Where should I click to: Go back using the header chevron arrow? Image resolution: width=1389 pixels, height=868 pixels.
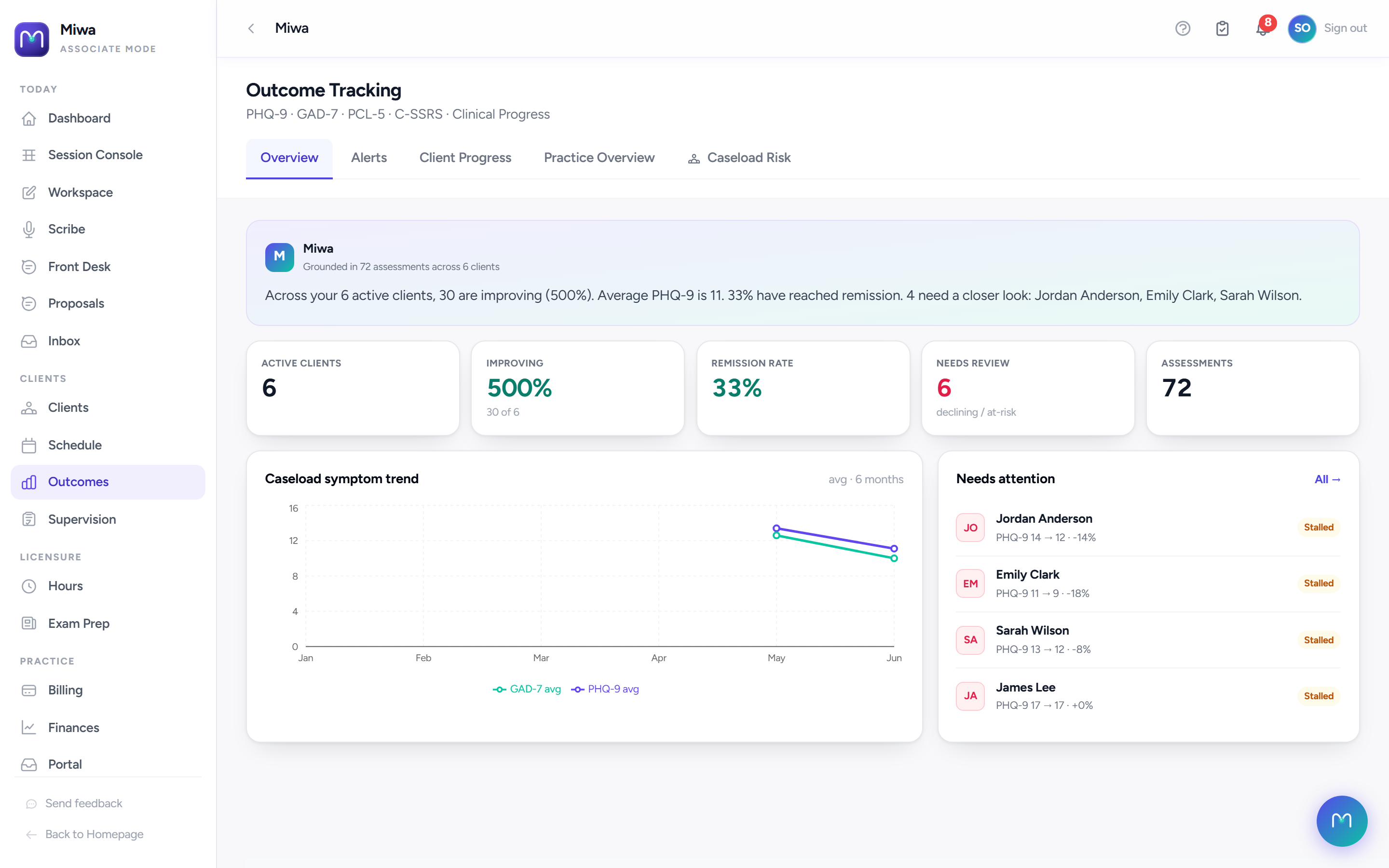tap(251, 28)
